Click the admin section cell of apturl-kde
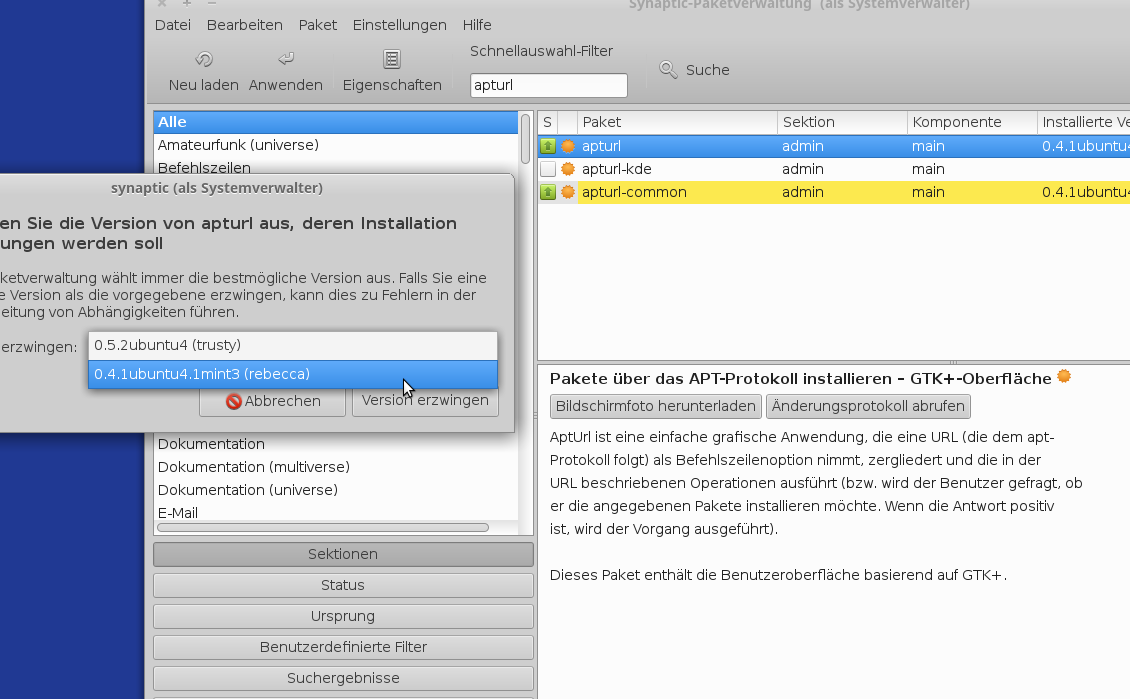 [x=803, y=169]
